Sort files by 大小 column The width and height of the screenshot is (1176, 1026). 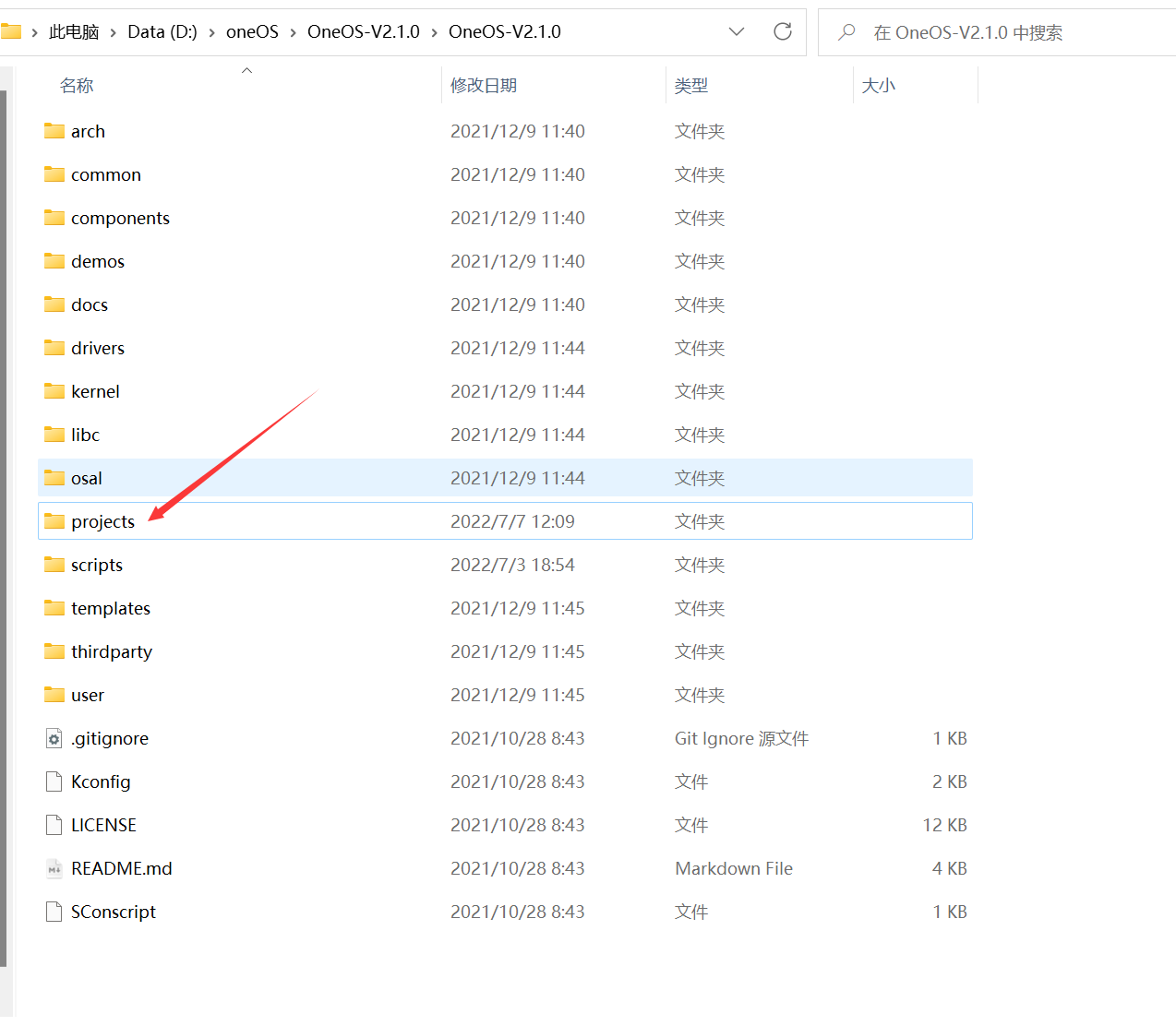point(878,85)
